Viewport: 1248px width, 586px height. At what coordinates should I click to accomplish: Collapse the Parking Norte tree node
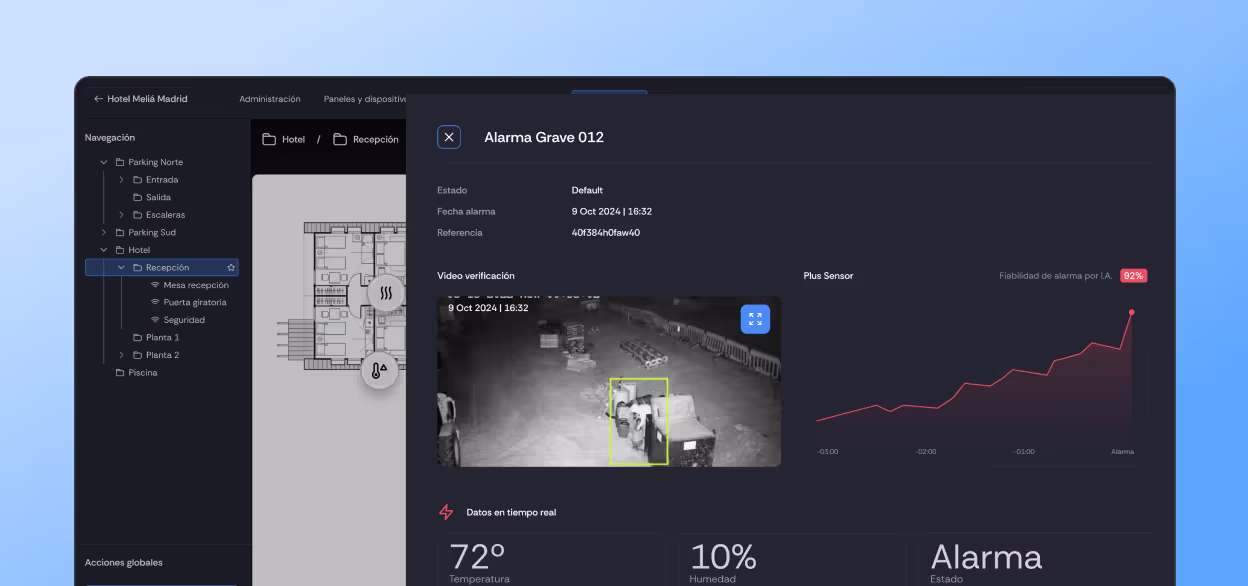(104, 162)
